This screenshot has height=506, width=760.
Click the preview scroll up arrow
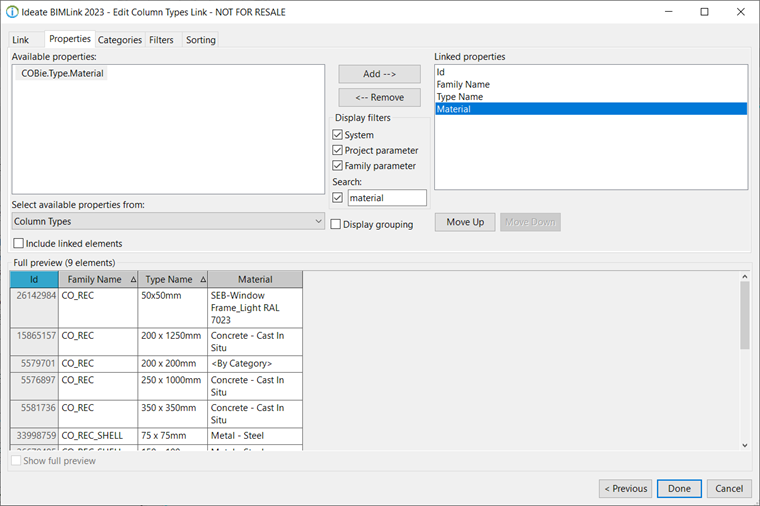(x=745, y=276)
